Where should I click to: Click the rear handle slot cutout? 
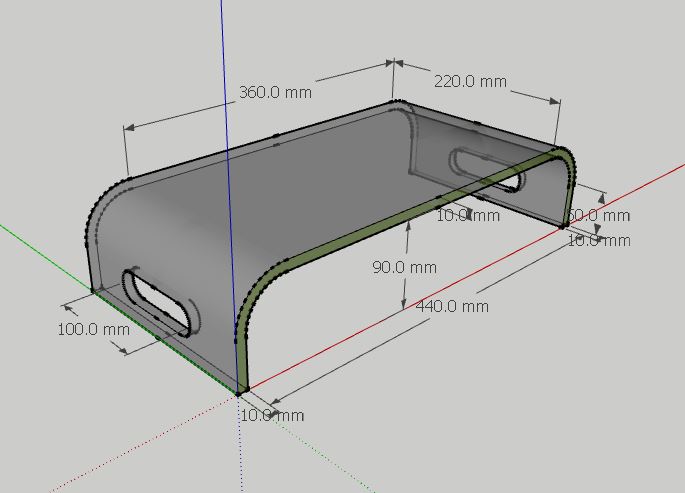[487, 170]
